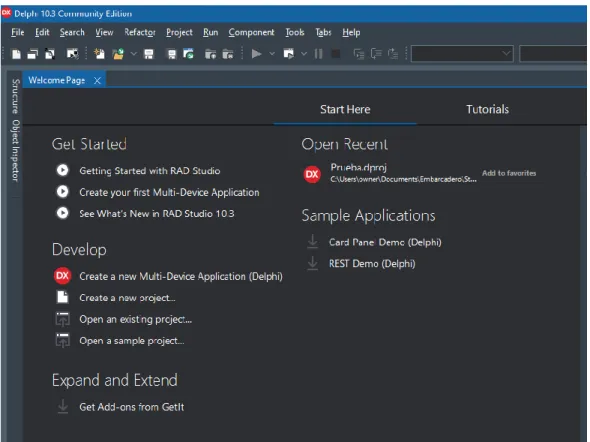The height and width of the screenshot is (442, 590).
Task: Open the Help menu
Action: (x=351, y=33)
